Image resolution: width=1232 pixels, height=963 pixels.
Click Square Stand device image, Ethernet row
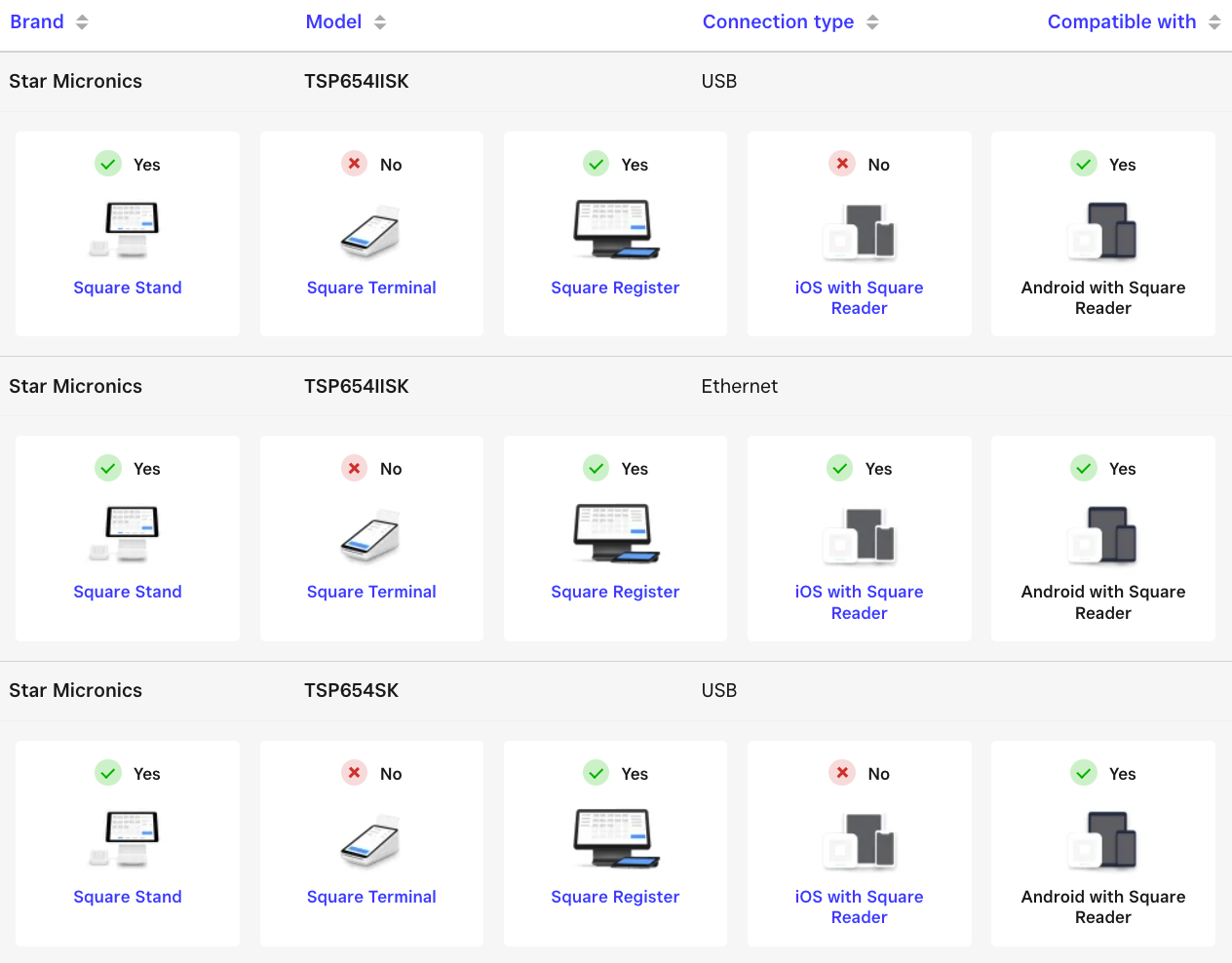point(124,534)
